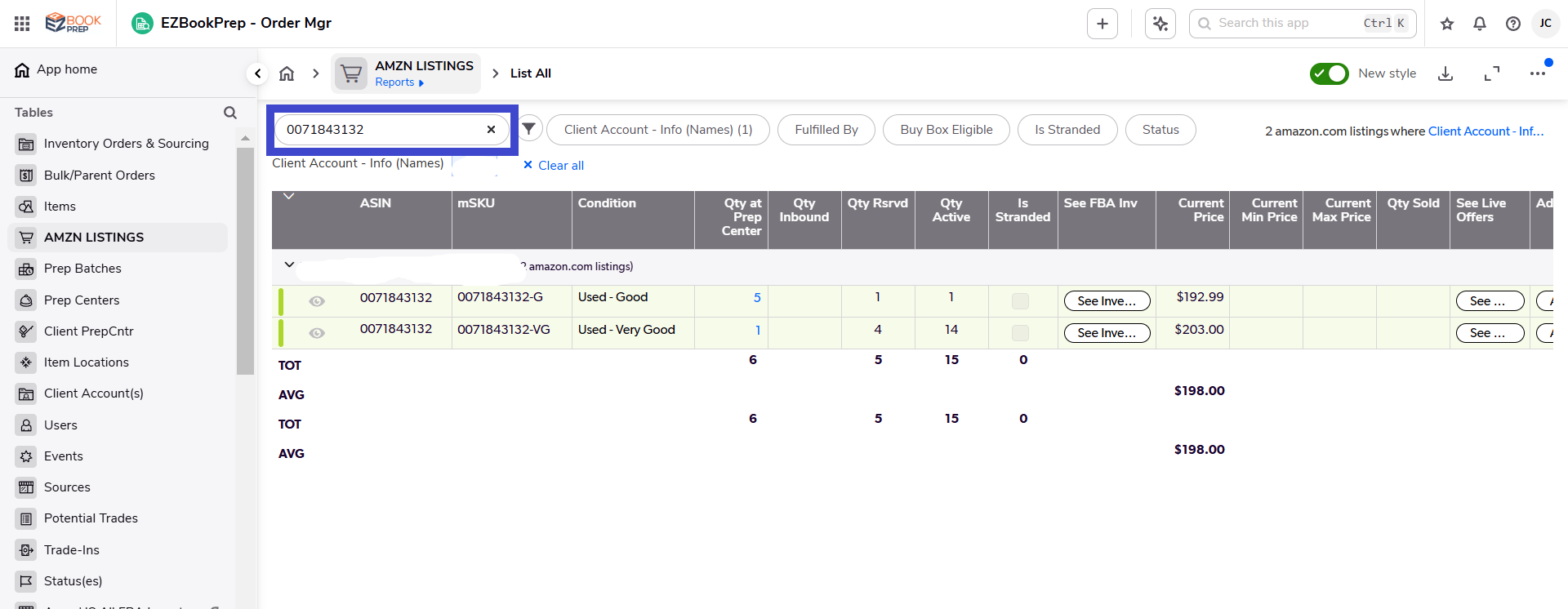Open the more options ellipsis menu
This screenshot has width=1568, height=609.
tap(1538, 73)
